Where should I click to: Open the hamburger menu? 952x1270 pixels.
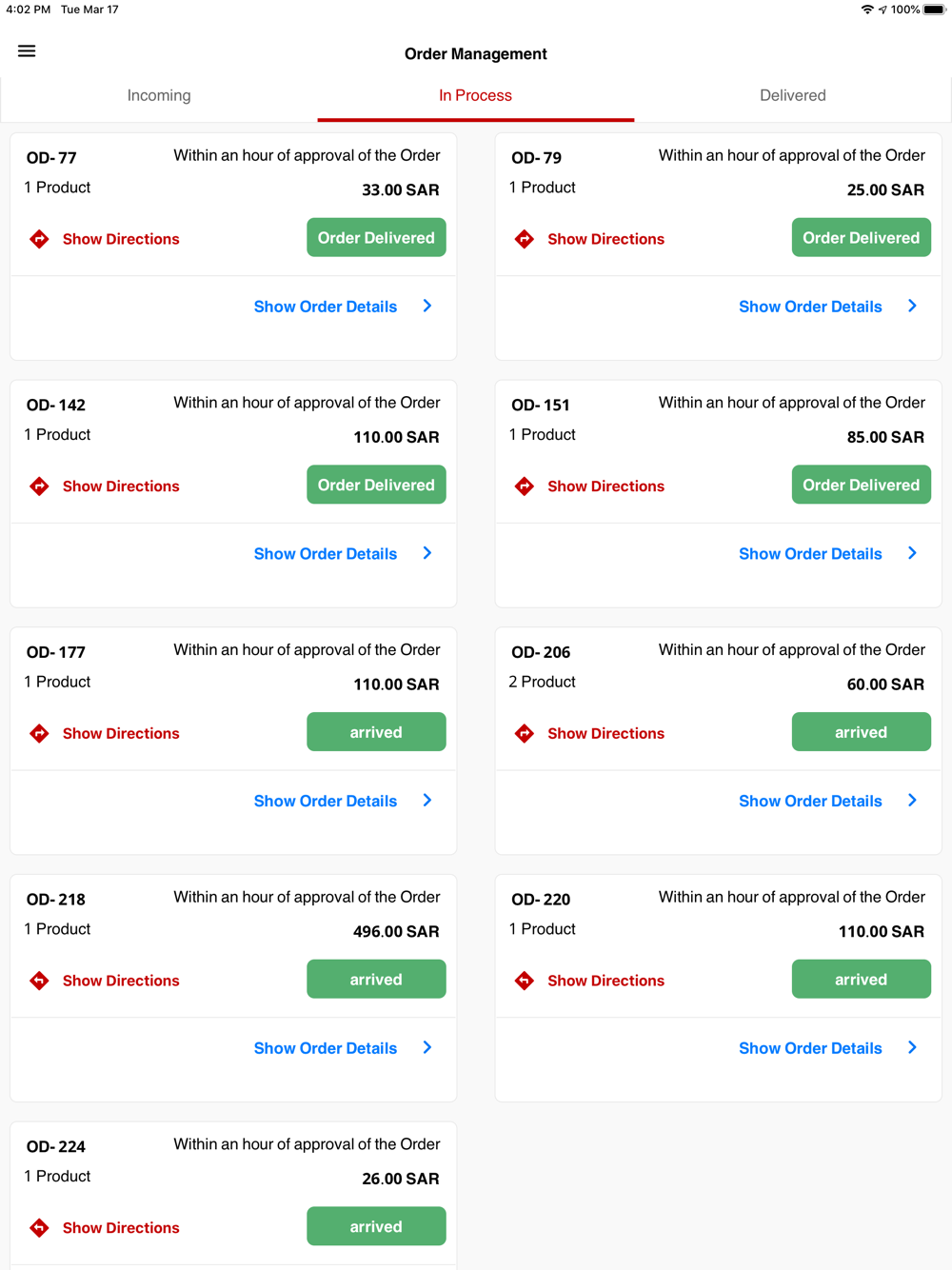27,51
